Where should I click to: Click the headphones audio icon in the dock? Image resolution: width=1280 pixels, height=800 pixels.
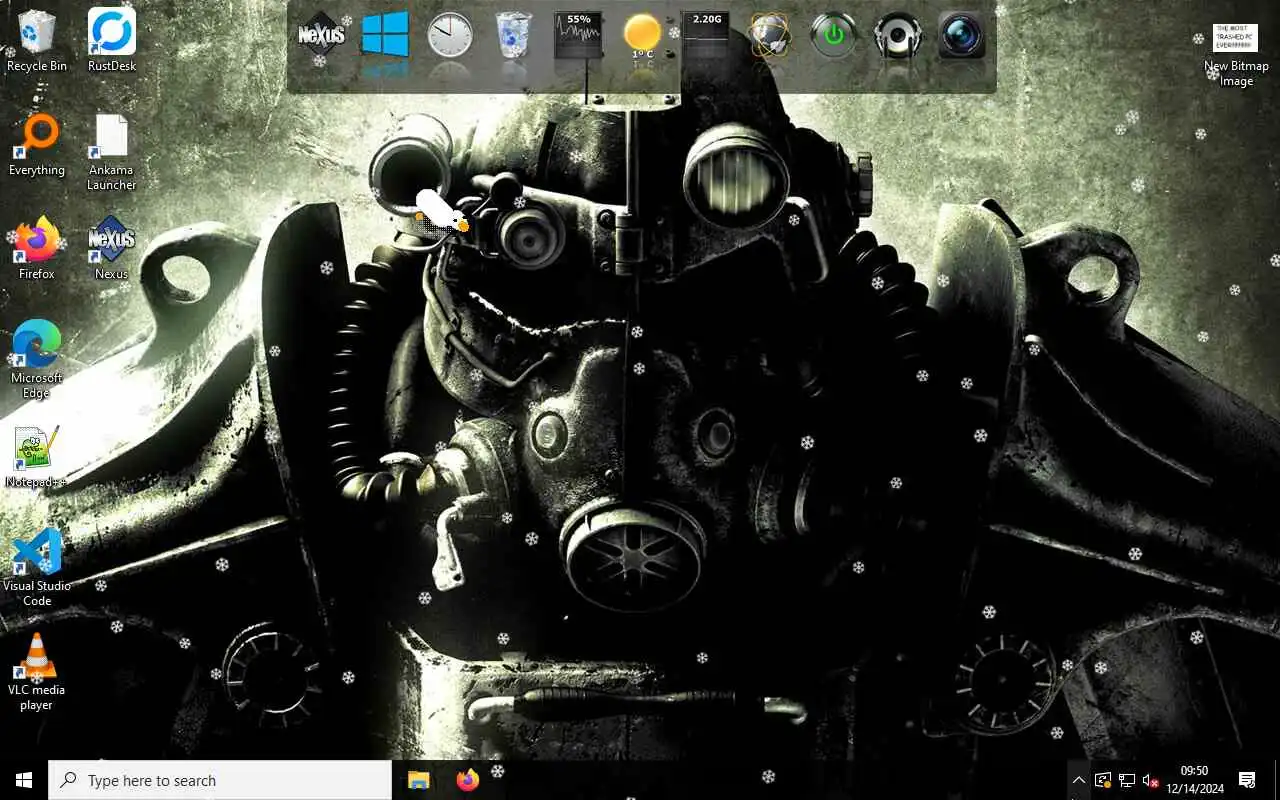click(x=898, y=35)
